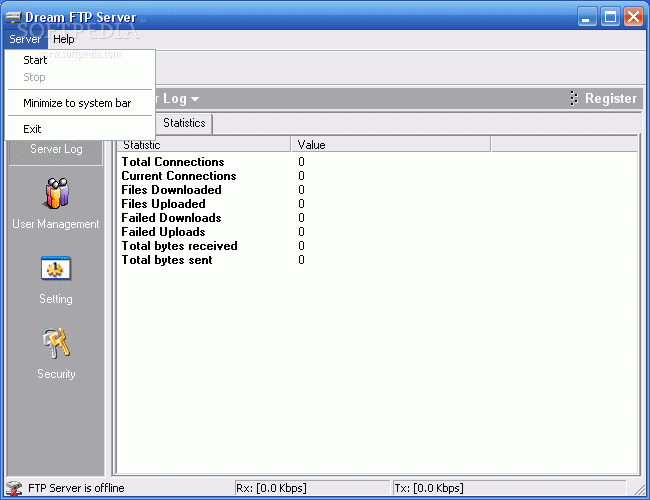Select the Current Connections row
The height and width of the screenshot is (500, 650).
(377, 176)
